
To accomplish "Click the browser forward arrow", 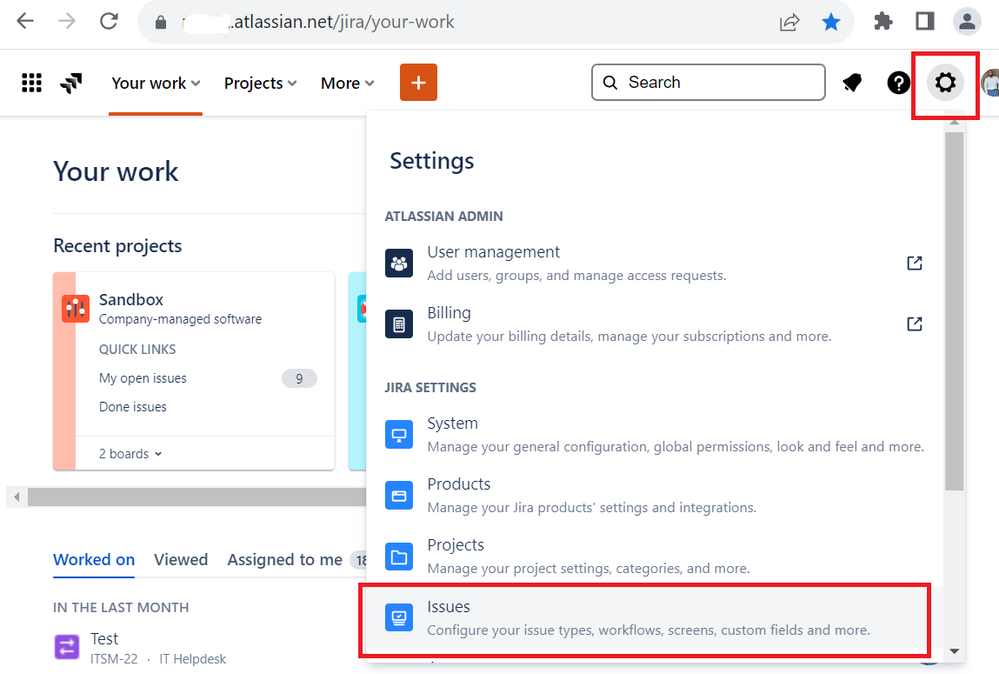I will (66, 21).
